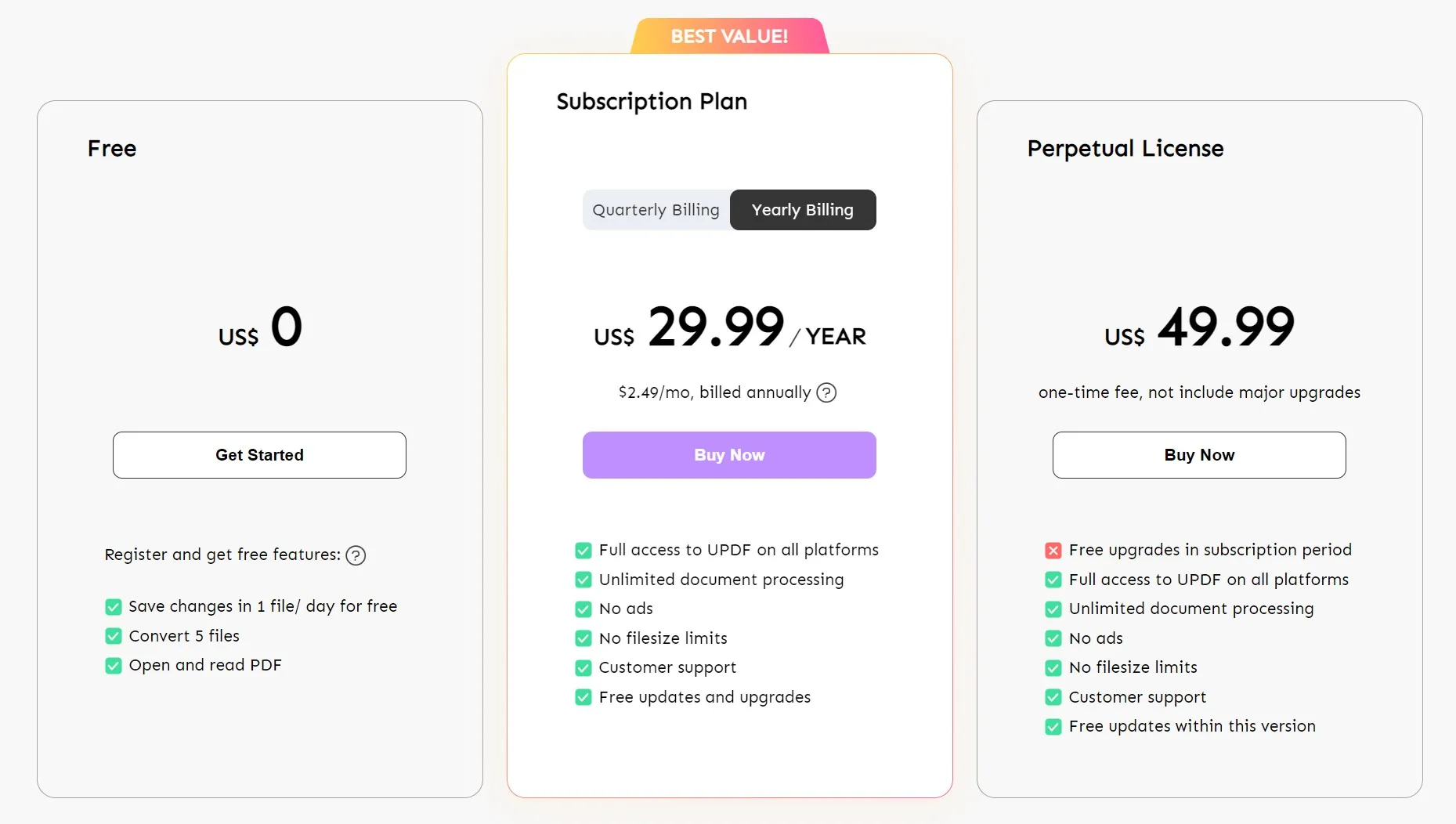Click help icon next to free features
The width and height of the screenshot is (1456, 824).
(x=356, y=555)
